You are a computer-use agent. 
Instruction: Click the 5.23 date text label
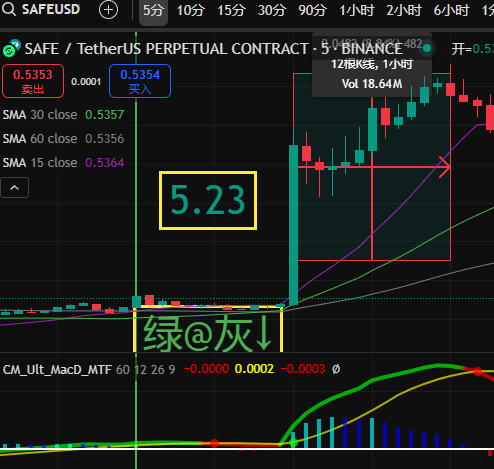click(208, 200)
